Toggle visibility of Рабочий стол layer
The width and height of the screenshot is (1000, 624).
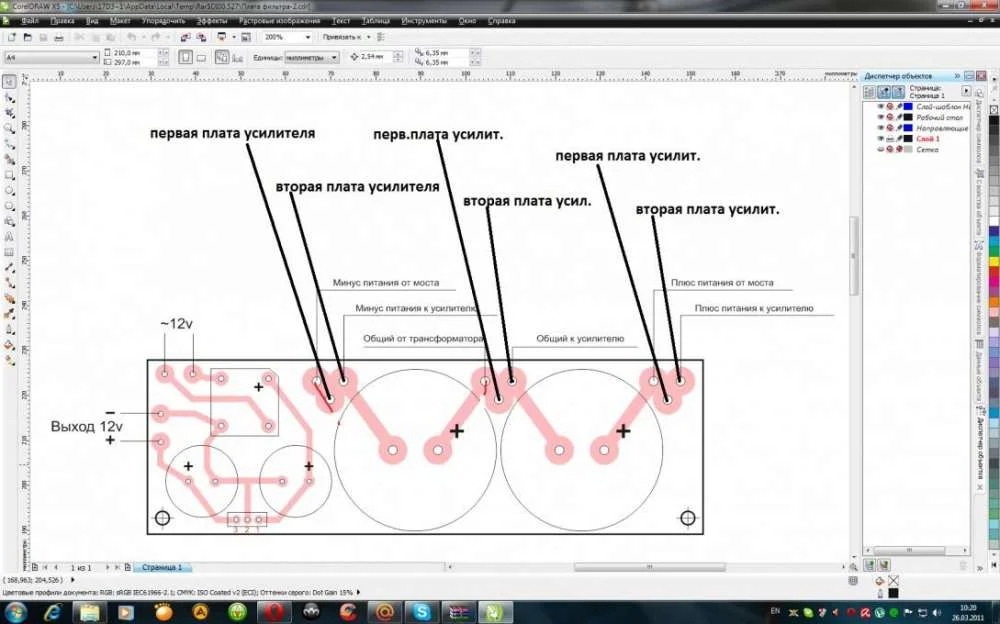(881, 117)
